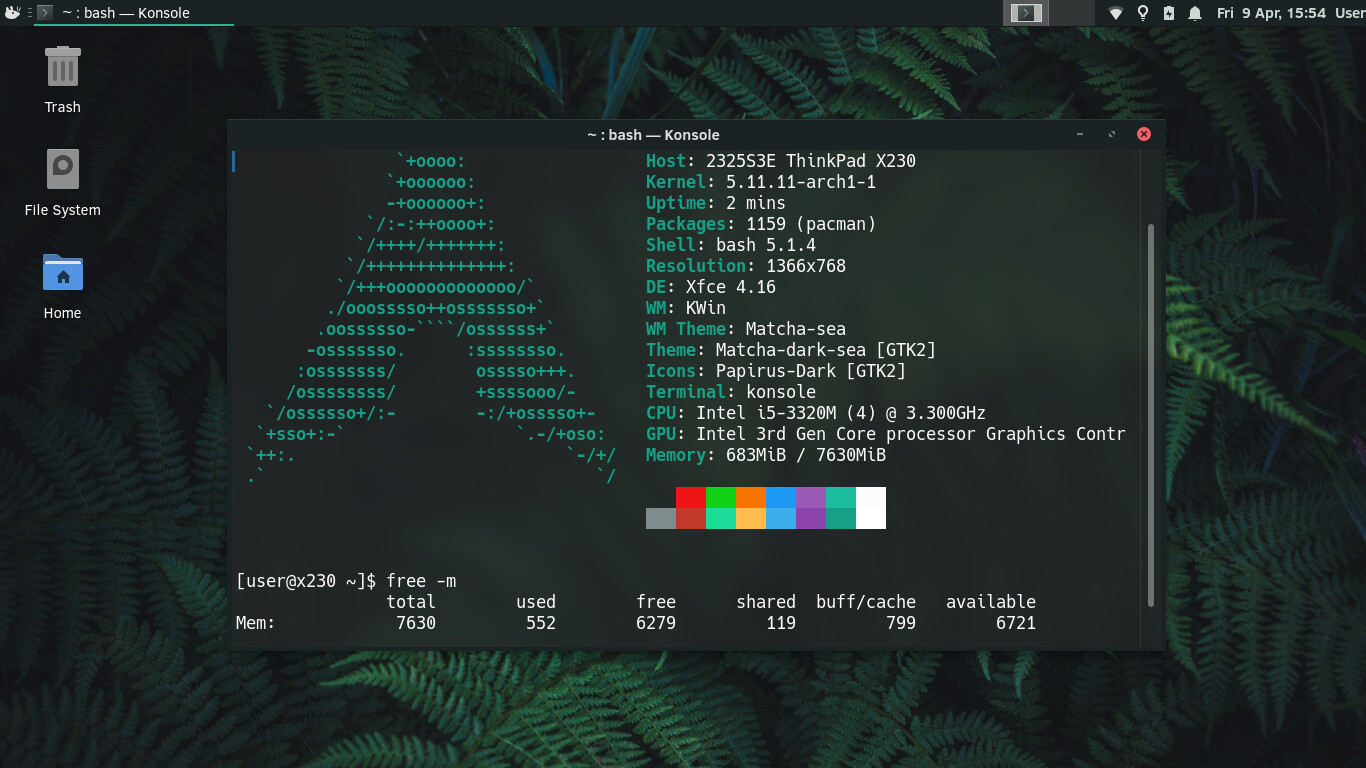Open the notification bell icon
The height and width of the screenshot is (768, 1366).
(x=1195, y=13)
